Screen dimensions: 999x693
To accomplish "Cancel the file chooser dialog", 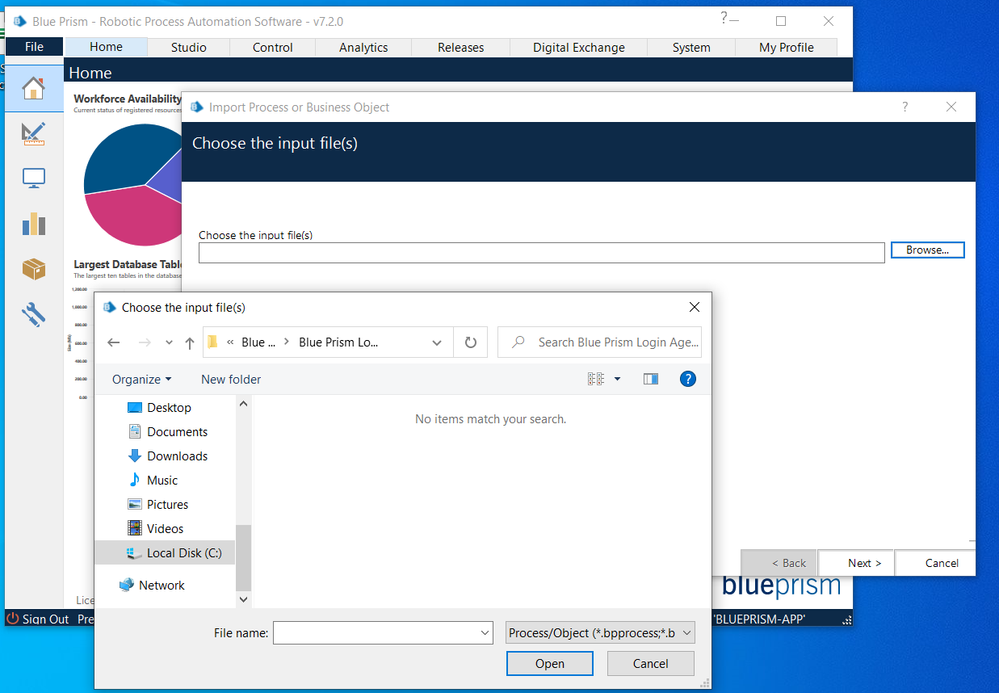I will click(x=650, y=664).
